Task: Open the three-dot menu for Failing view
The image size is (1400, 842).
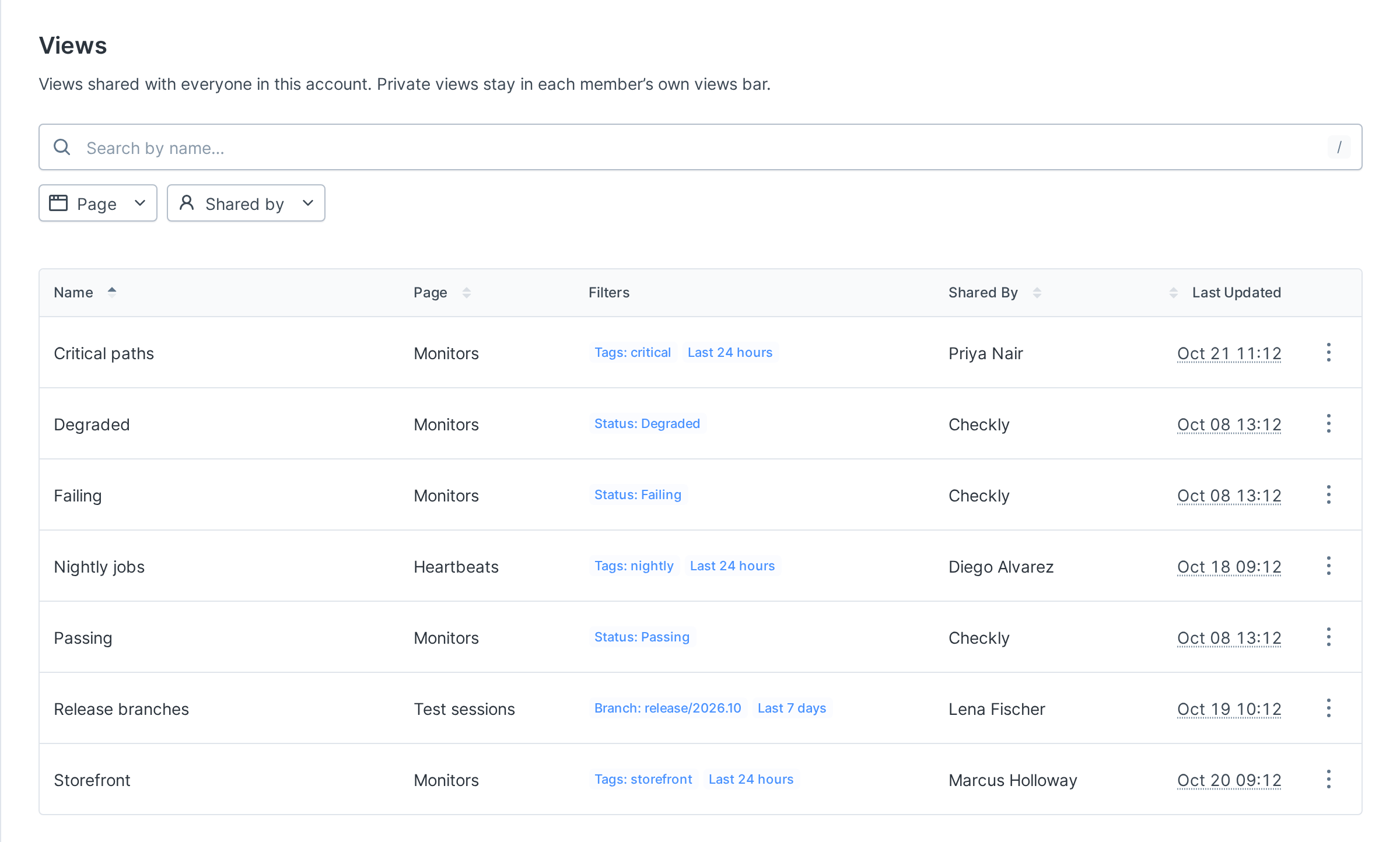Action: [x=1328, y=494]
